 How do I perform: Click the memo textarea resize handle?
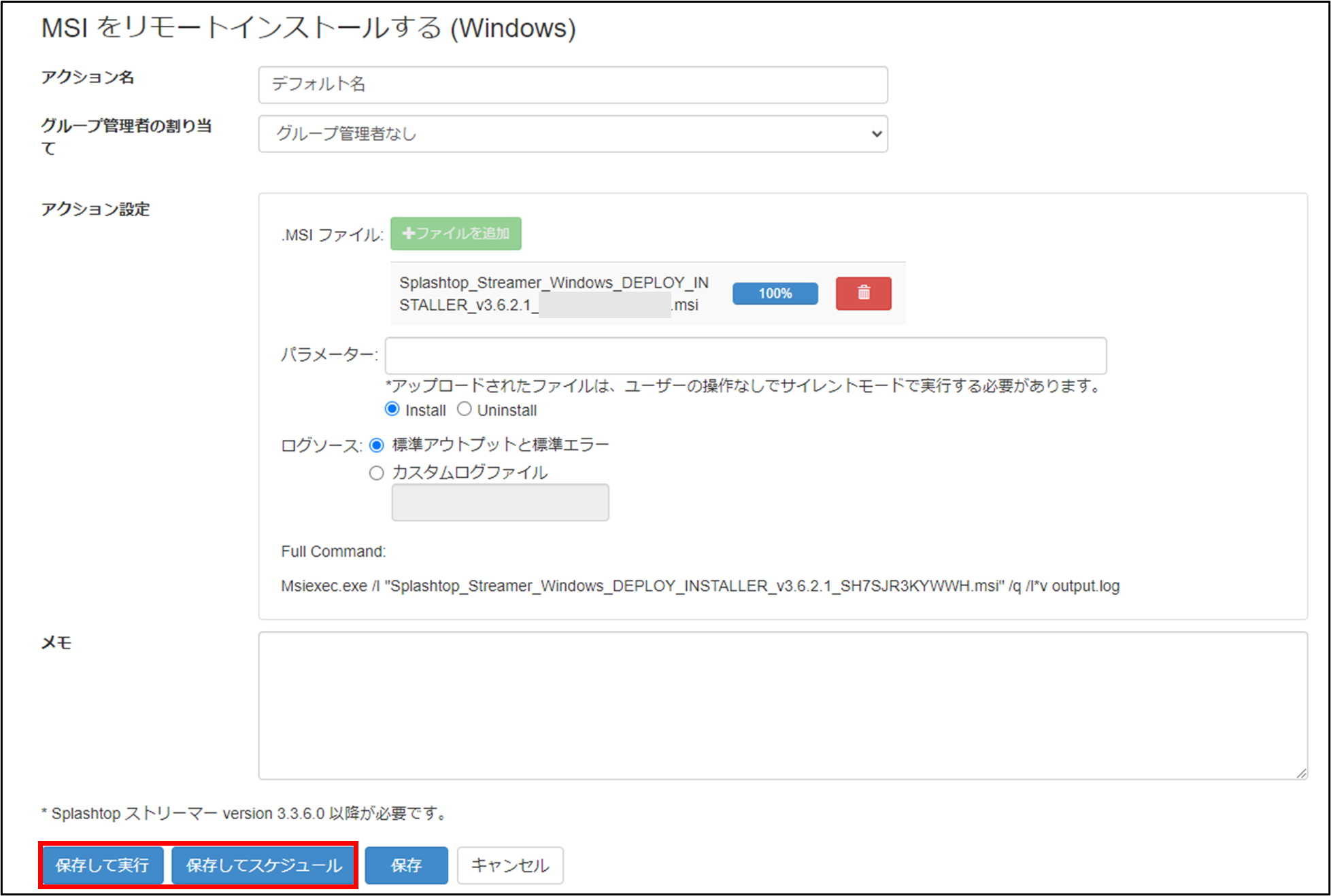(1301, 773)
